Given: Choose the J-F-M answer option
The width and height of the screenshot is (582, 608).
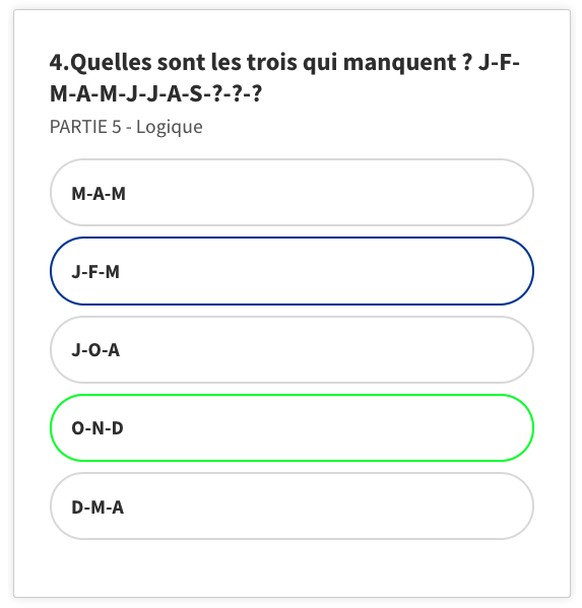Looking at the screenshot, I should click(x=292, y=271).
